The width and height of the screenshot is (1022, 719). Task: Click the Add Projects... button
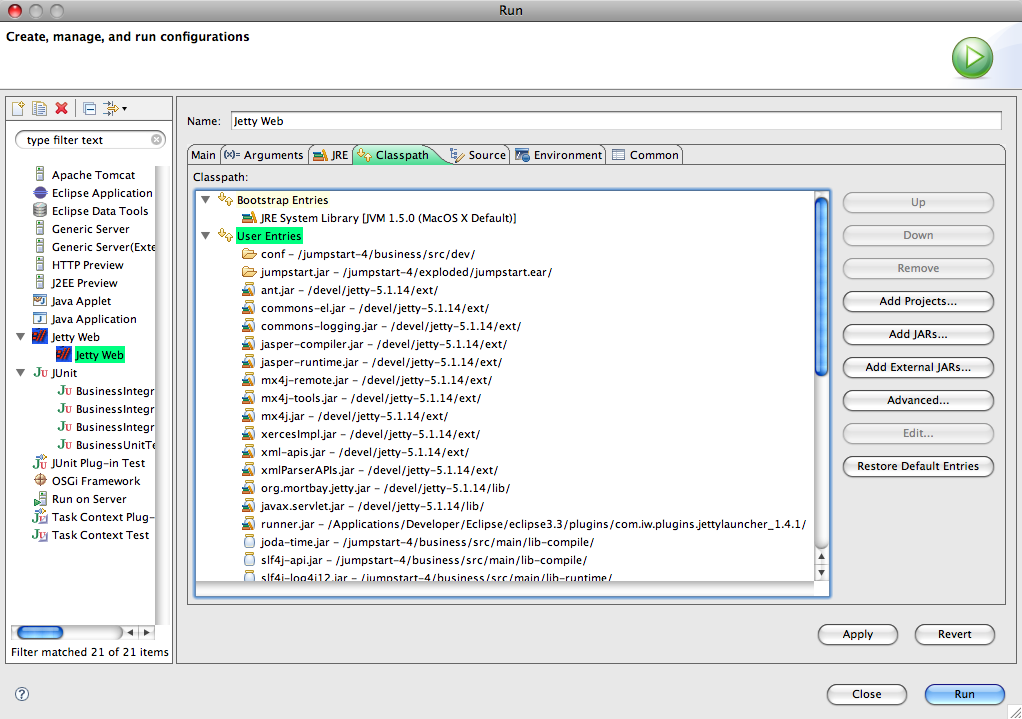click(x=918, y=301)
